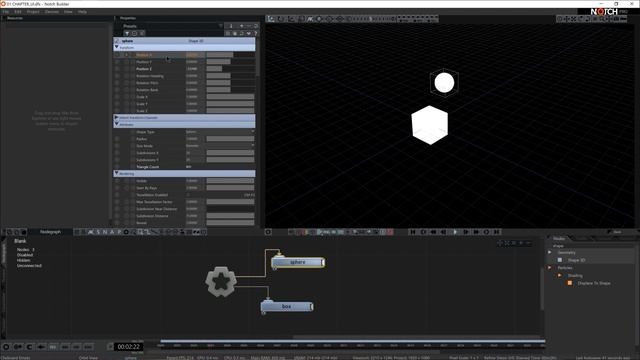This screenshot has height=360, width=640.
Task: Open the View menu
Action: point(68,12)
